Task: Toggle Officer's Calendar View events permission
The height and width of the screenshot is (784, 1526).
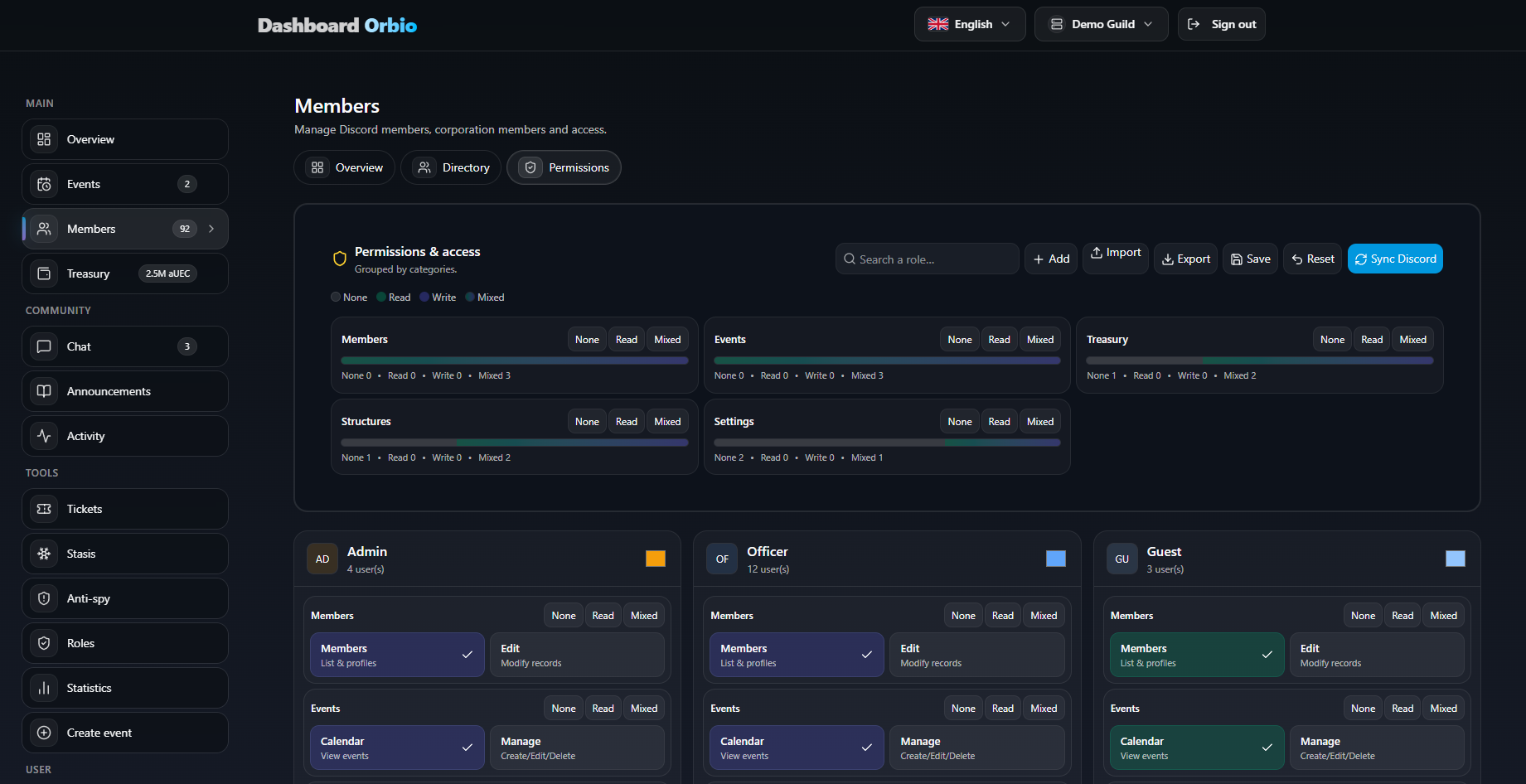Action: (x=796, y=748)
